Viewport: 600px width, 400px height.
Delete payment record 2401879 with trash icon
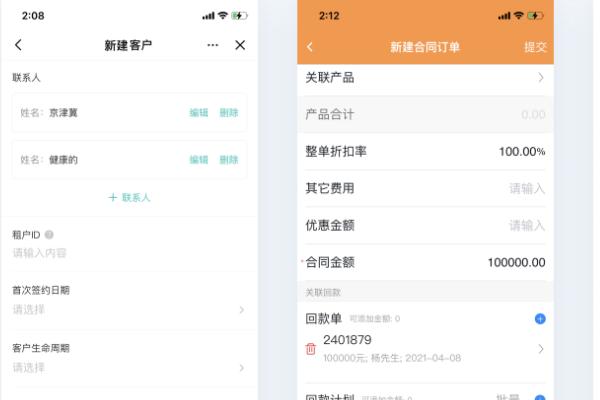[x=311, y=349]
